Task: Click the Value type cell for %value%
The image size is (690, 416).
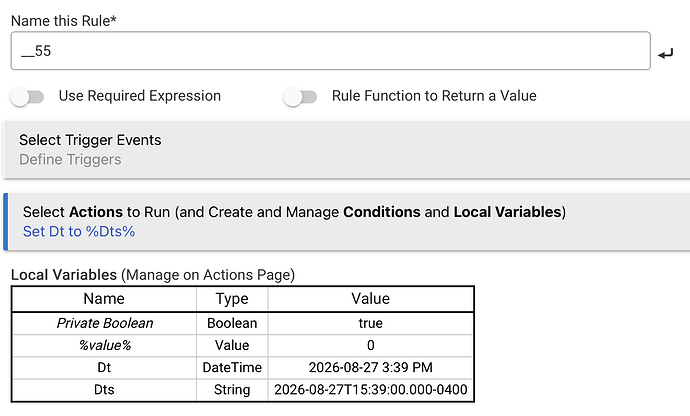Action: [232, 345]
